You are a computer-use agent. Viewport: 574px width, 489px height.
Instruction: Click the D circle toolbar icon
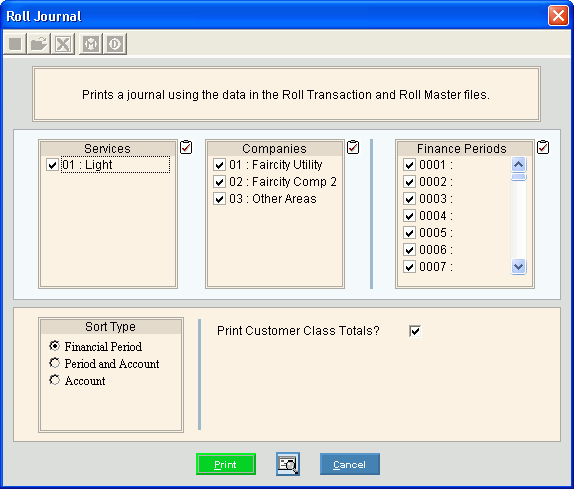pos(115,44)
